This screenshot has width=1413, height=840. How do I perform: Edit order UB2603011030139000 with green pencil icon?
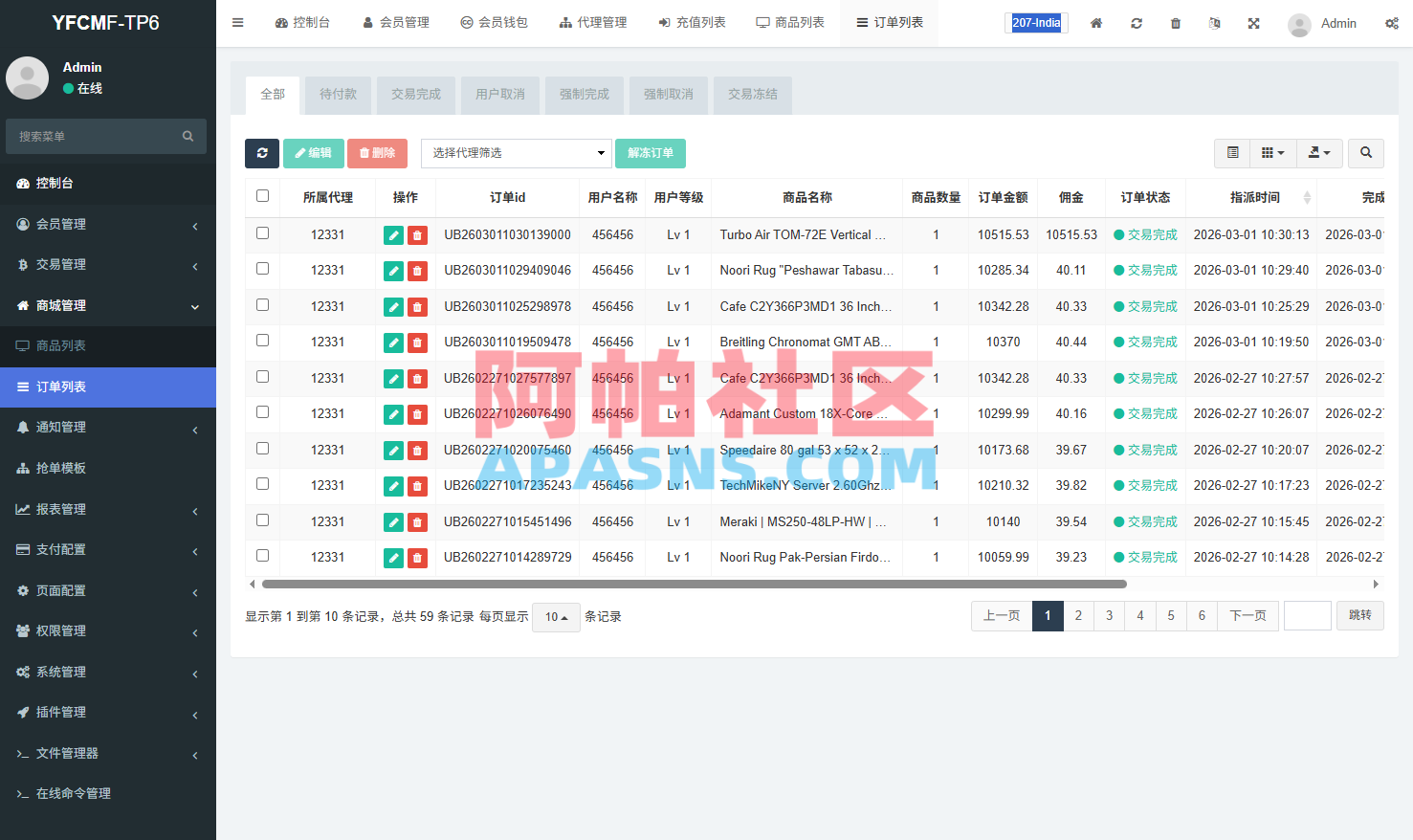pos(393,235)
